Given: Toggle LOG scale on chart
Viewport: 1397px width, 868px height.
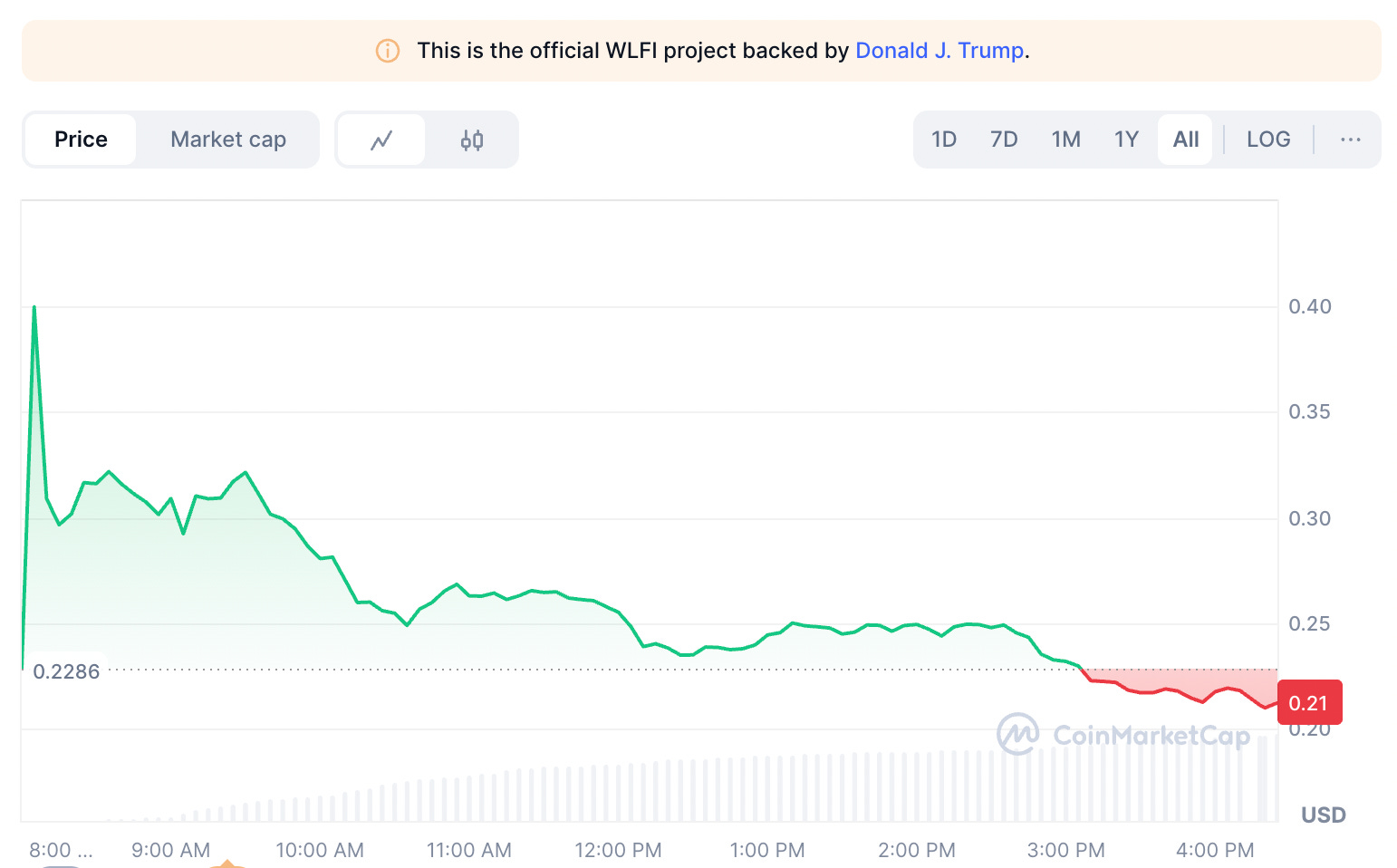Looking at the screenshot, I should pyautogui.click(x=1268, y=140).
